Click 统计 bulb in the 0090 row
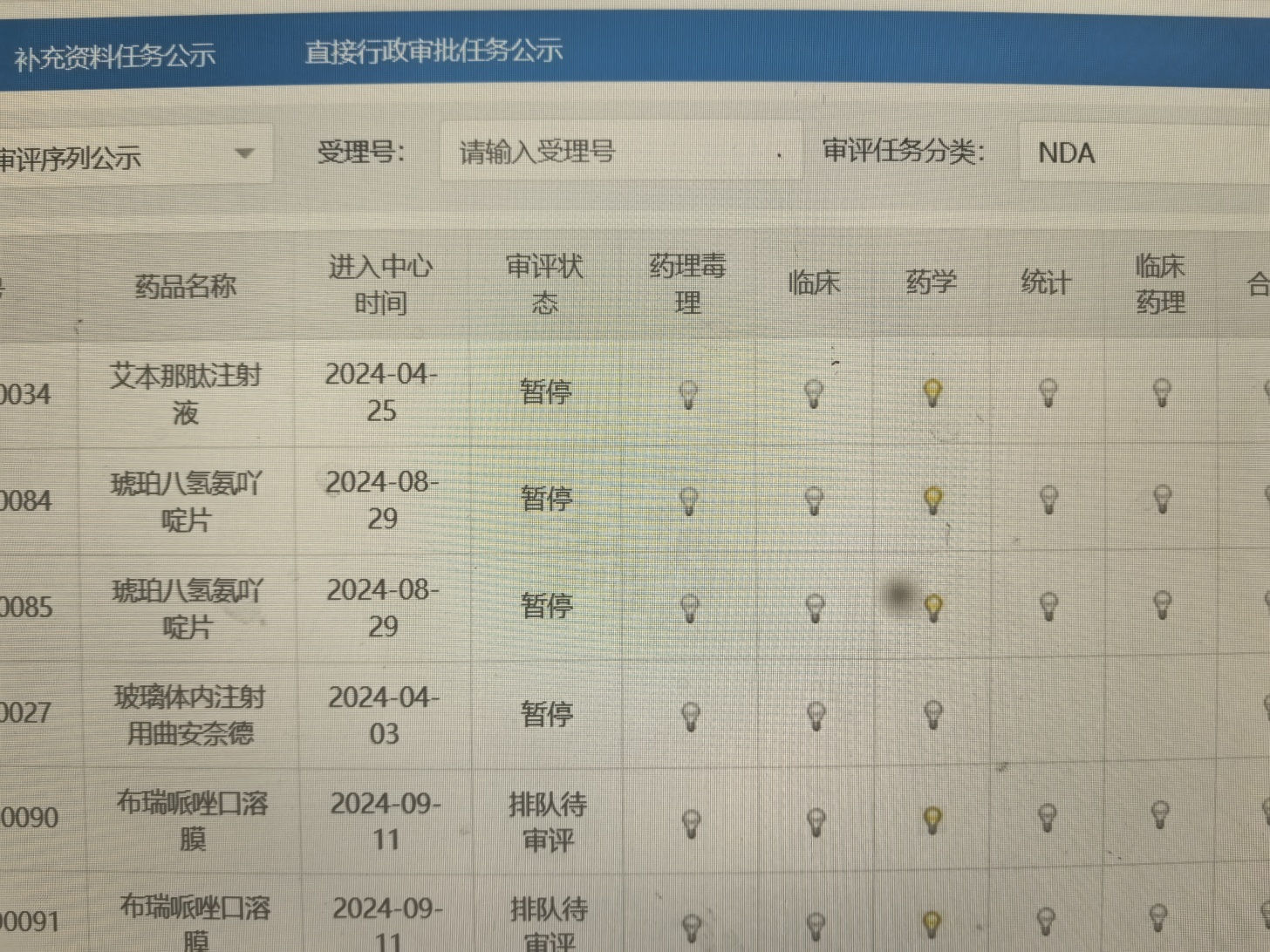 tap(1047, 818)
